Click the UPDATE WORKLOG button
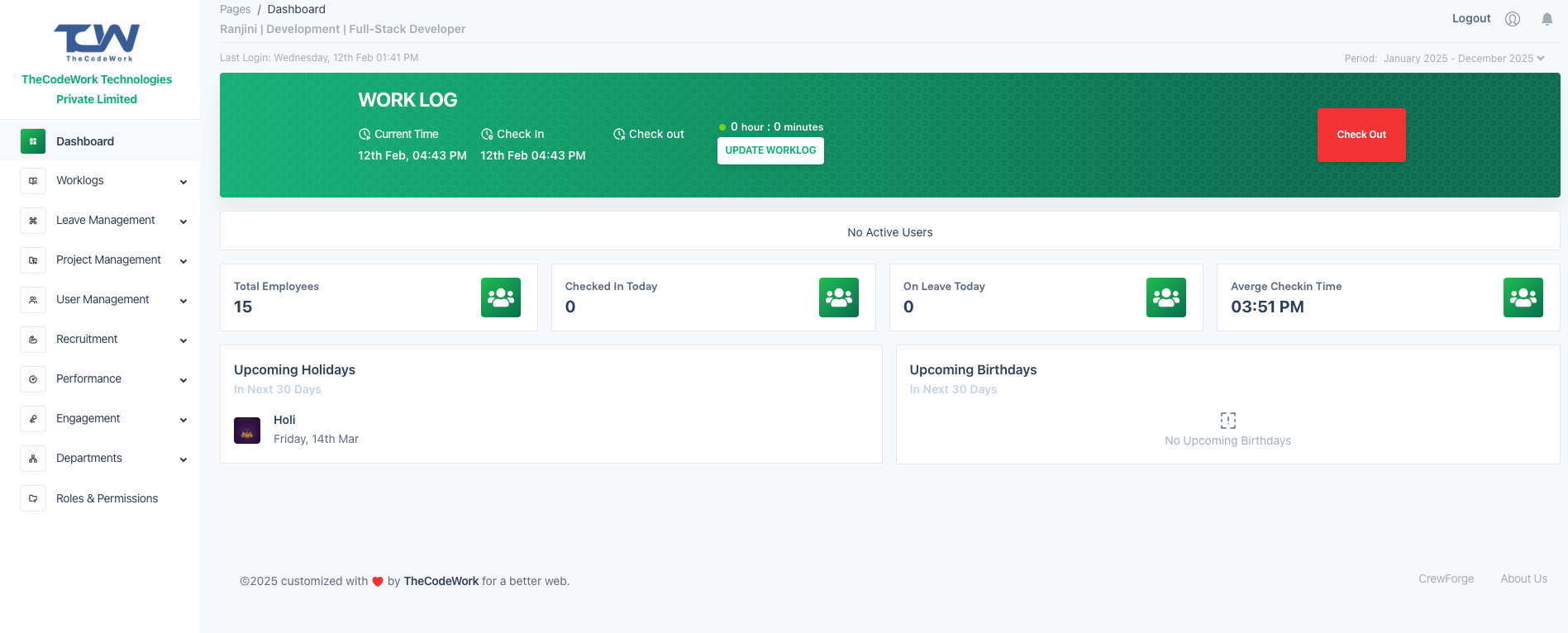The image size is (1568, 633). pyautogui.click(x=770, y=150)
